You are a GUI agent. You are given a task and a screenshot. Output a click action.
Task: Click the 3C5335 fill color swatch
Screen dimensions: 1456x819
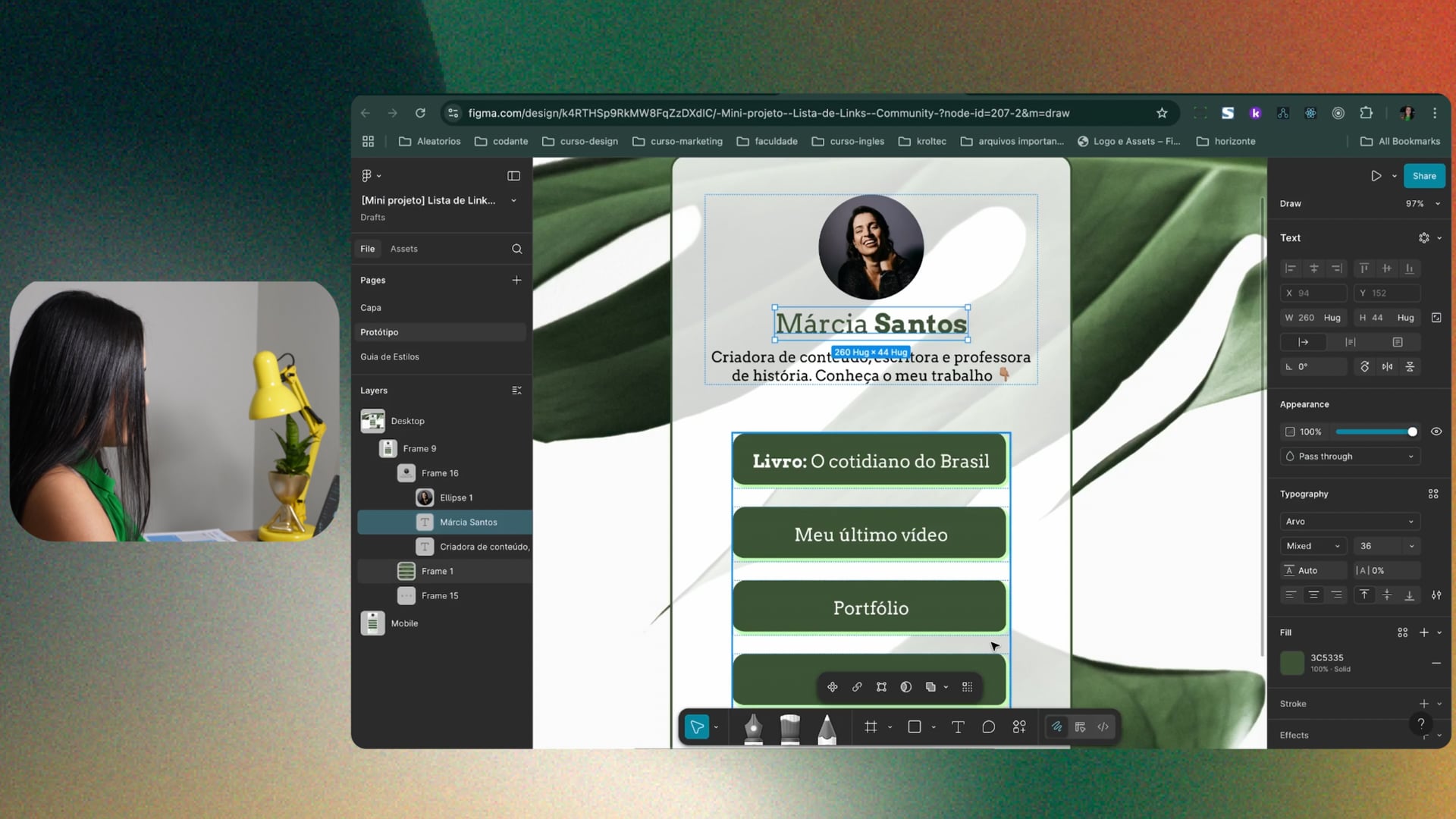click(x=1291, y=663)
